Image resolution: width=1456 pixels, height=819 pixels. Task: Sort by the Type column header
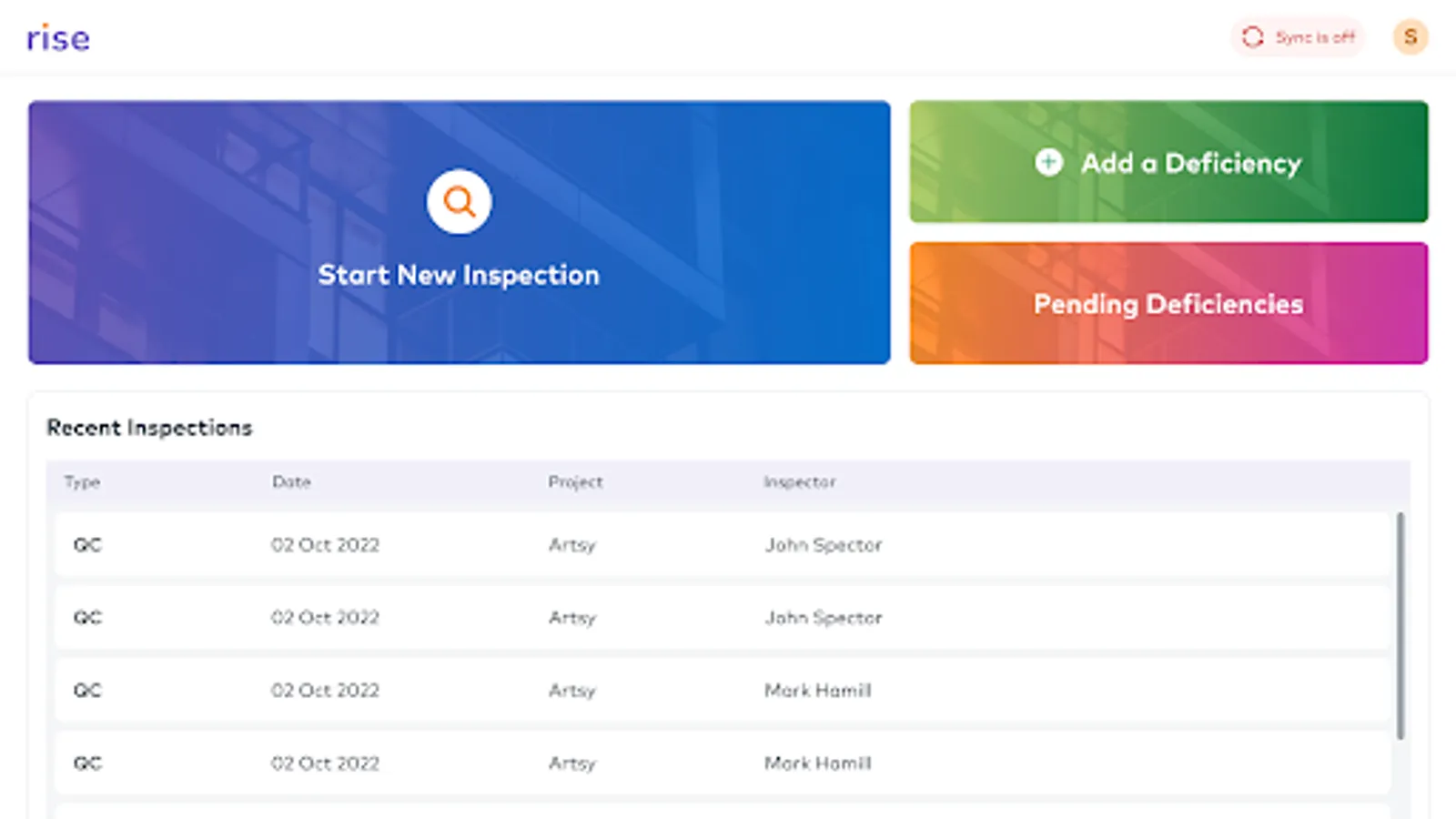click(x=82, y=482)
